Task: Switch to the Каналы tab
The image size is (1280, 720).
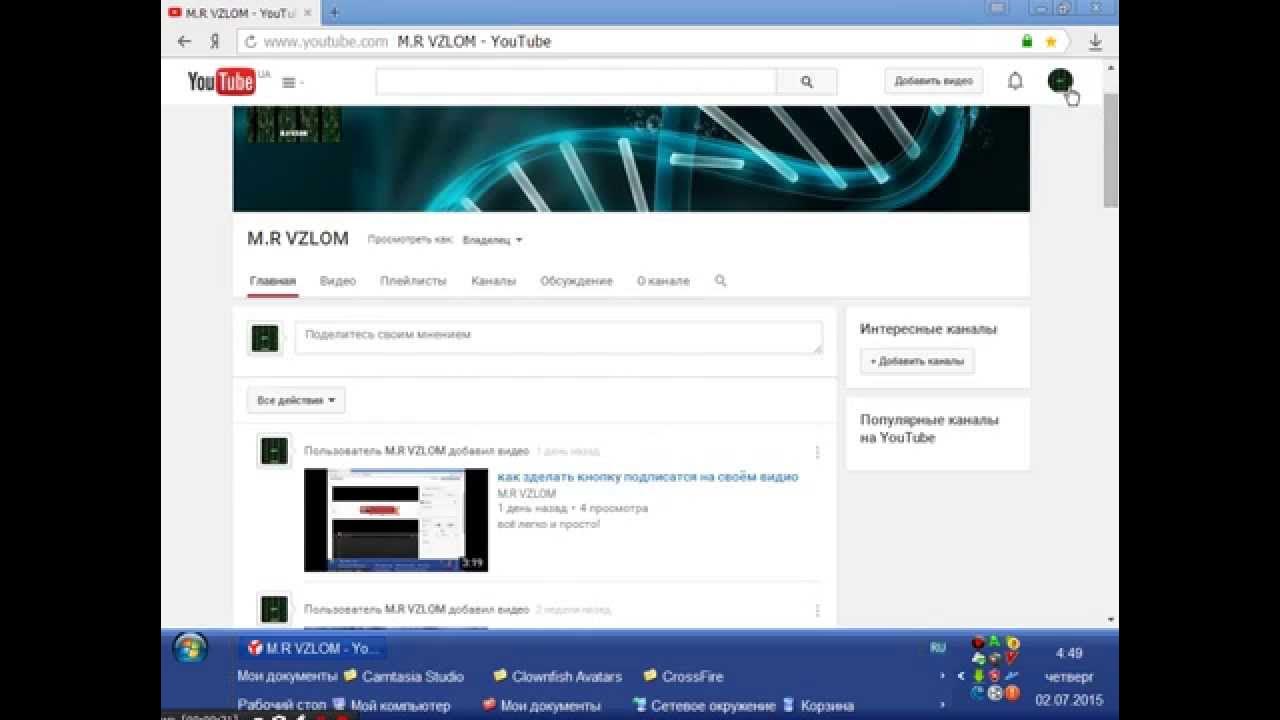Action: point(493,281)
